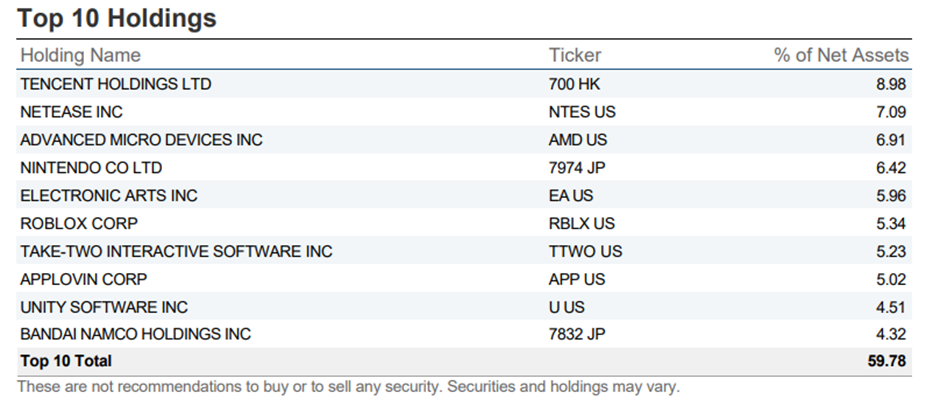Click the Ticker column header
This screenshot has height=400, width=940.
[x=575, y=55]
